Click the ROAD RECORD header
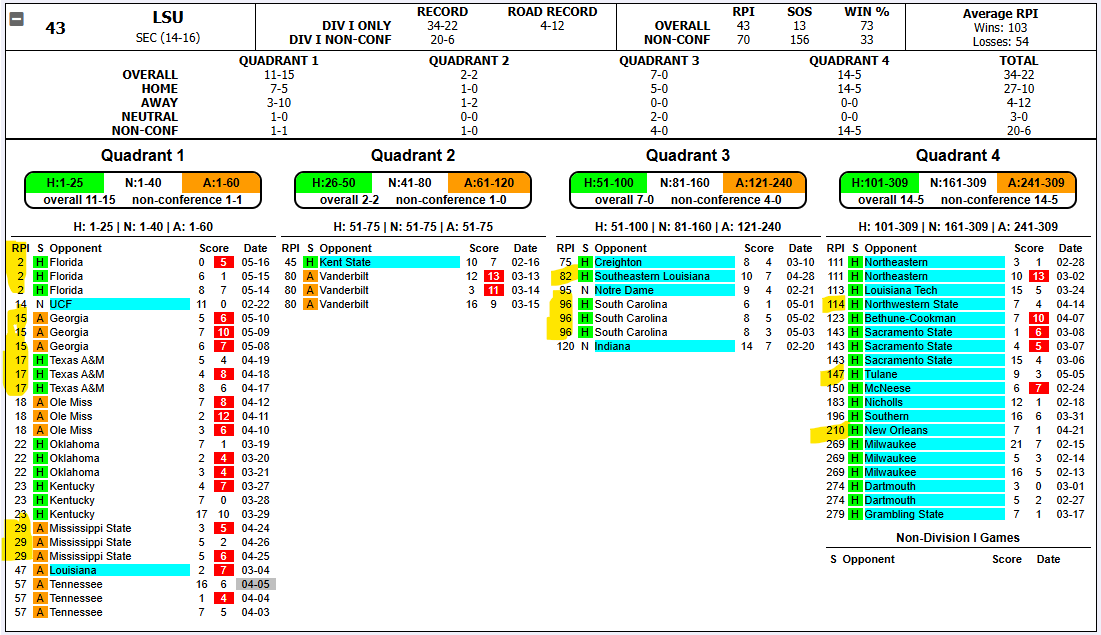Viewport: 1101px width, 635px height. point(553,11)
